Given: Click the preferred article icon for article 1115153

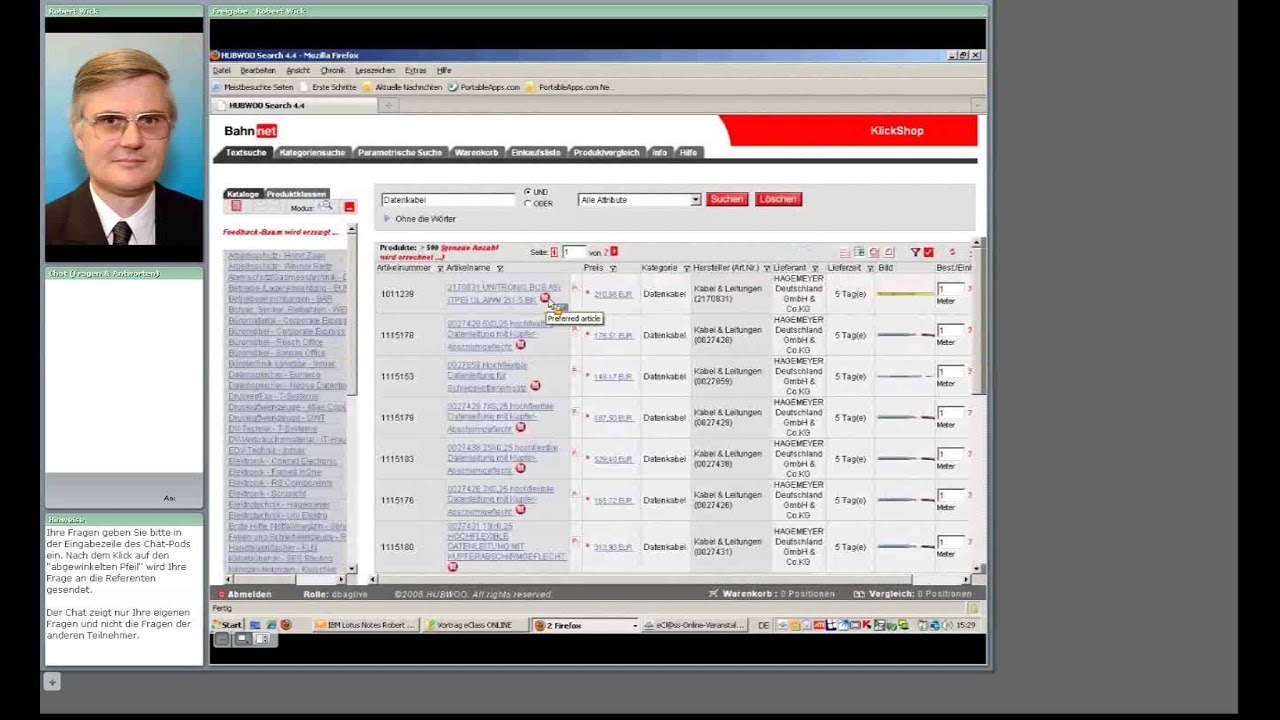Looking at the screenshot, I should [535, 386].
